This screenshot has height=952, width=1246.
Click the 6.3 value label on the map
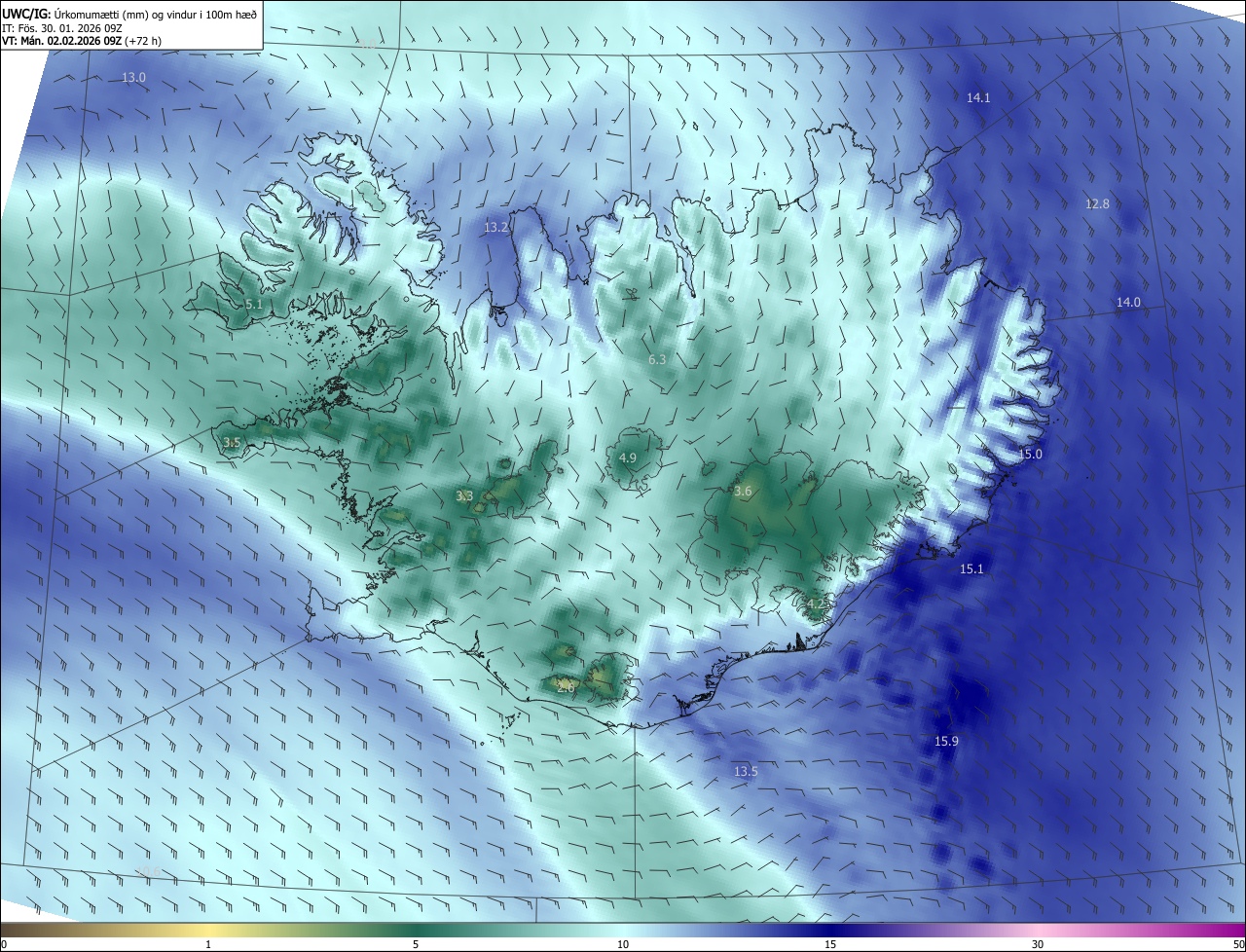pyautogui.click(x=657, y=359)
